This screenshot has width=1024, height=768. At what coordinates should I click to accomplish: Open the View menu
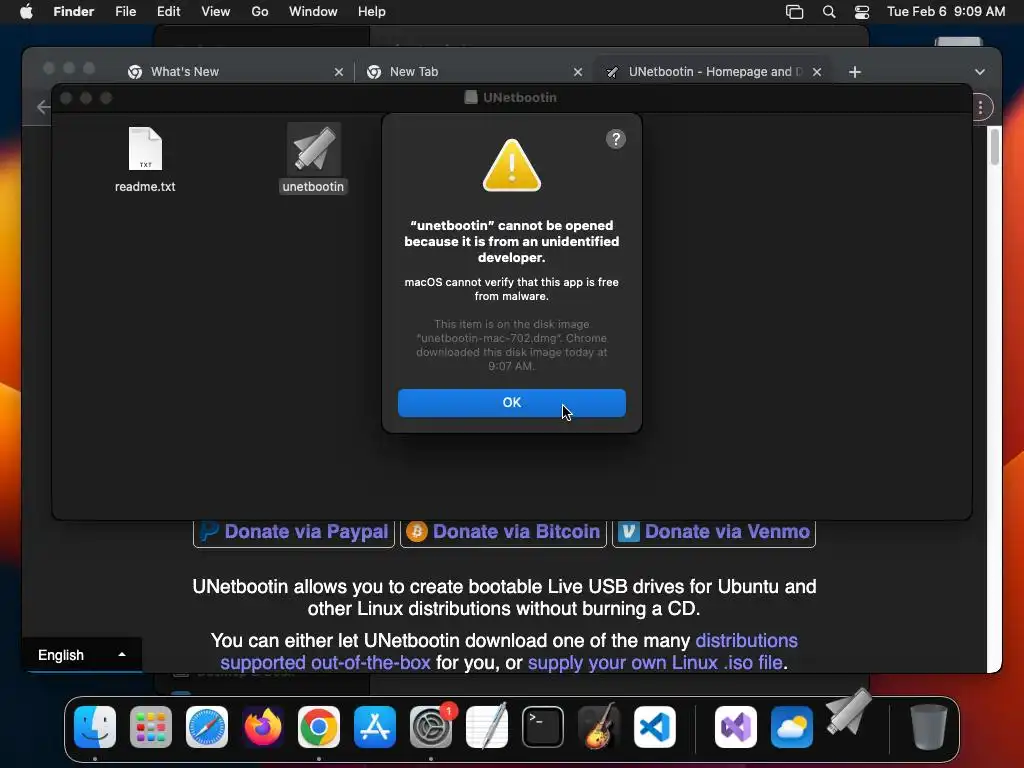tap(216, 11)
